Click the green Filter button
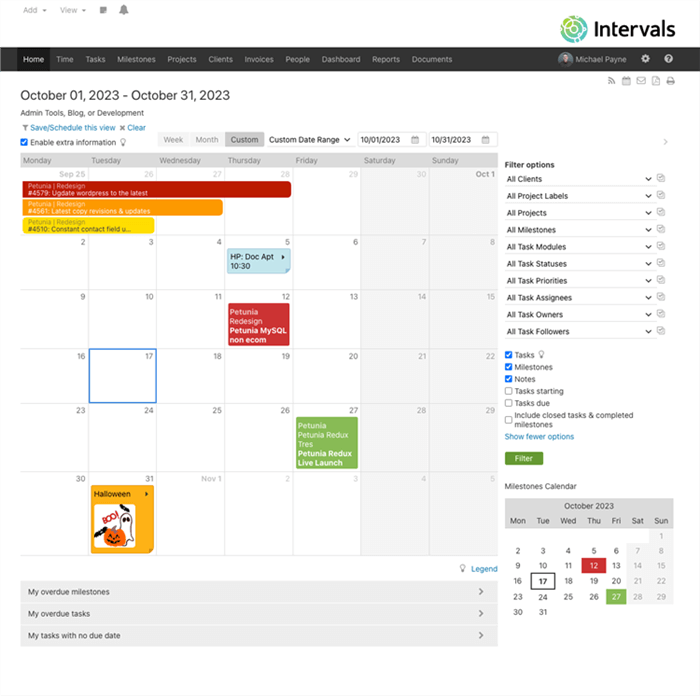700x696 pixels. click(524, 458)
